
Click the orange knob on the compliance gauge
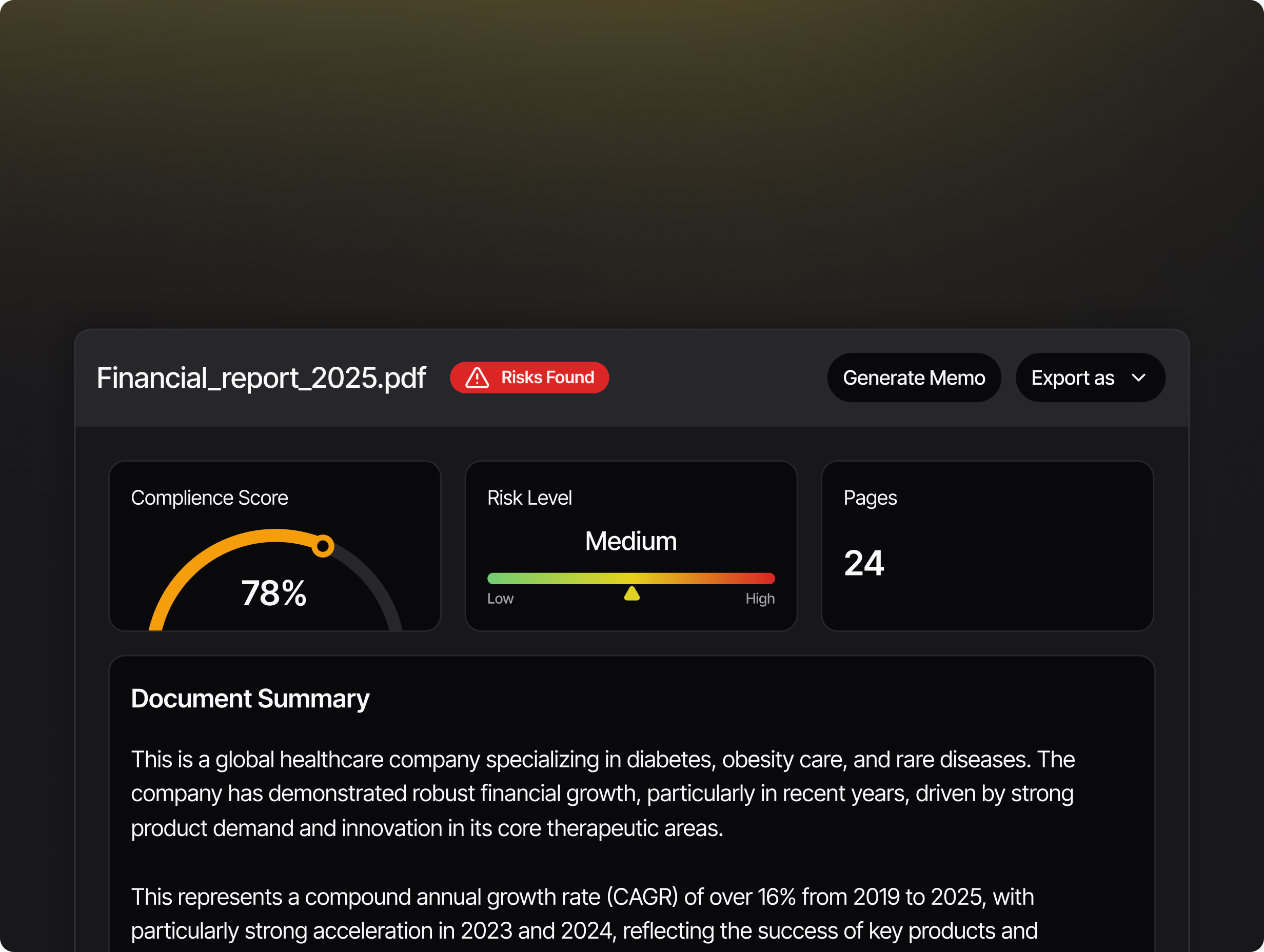click(323, 546)
